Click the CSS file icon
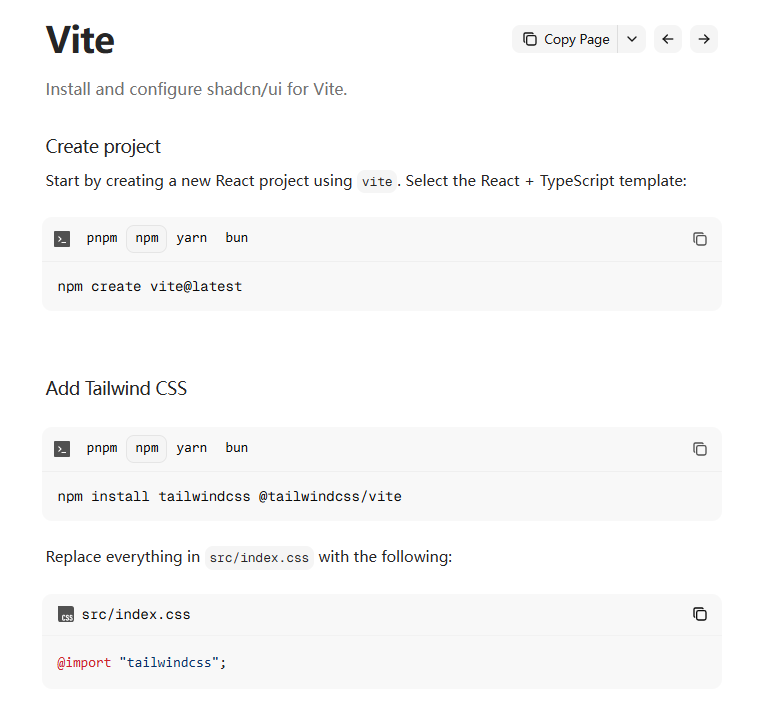This screenshot has width=768, height=724. (x=66, y=615)
